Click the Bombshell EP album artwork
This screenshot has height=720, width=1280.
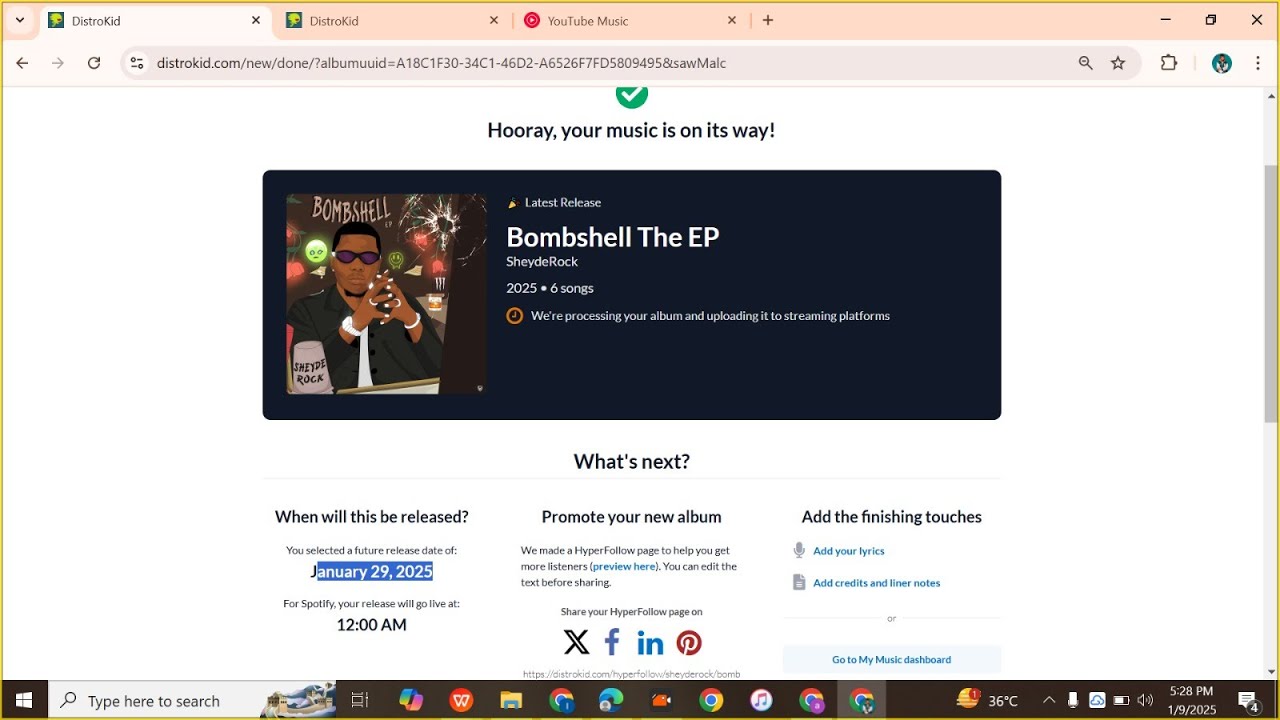pyautogui.click(x=386, y=294)
